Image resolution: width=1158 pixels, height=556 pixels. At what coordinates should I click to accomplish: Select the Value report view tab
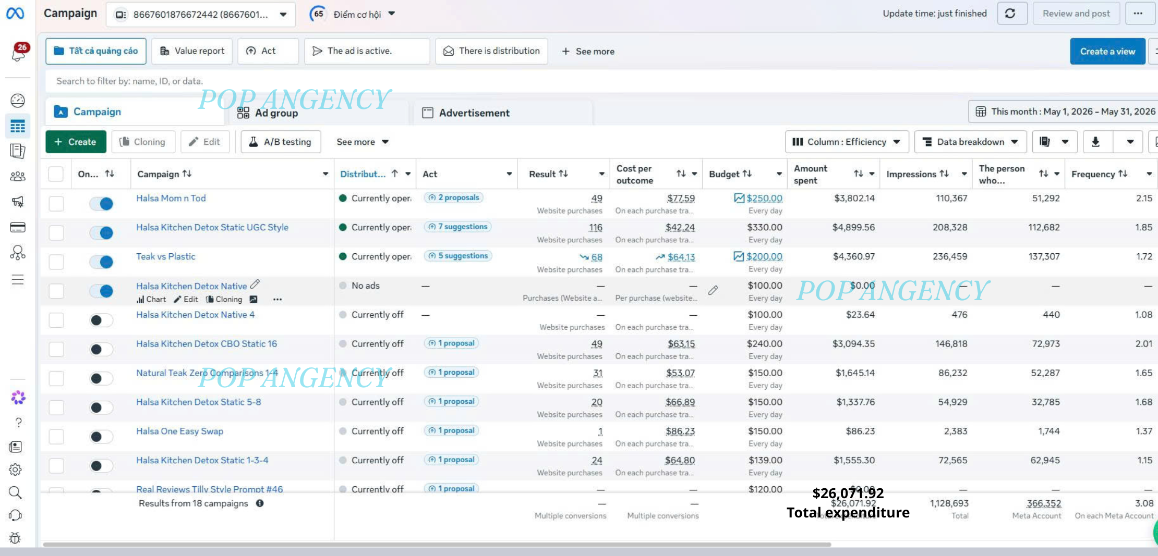click(x=192, y=51)
